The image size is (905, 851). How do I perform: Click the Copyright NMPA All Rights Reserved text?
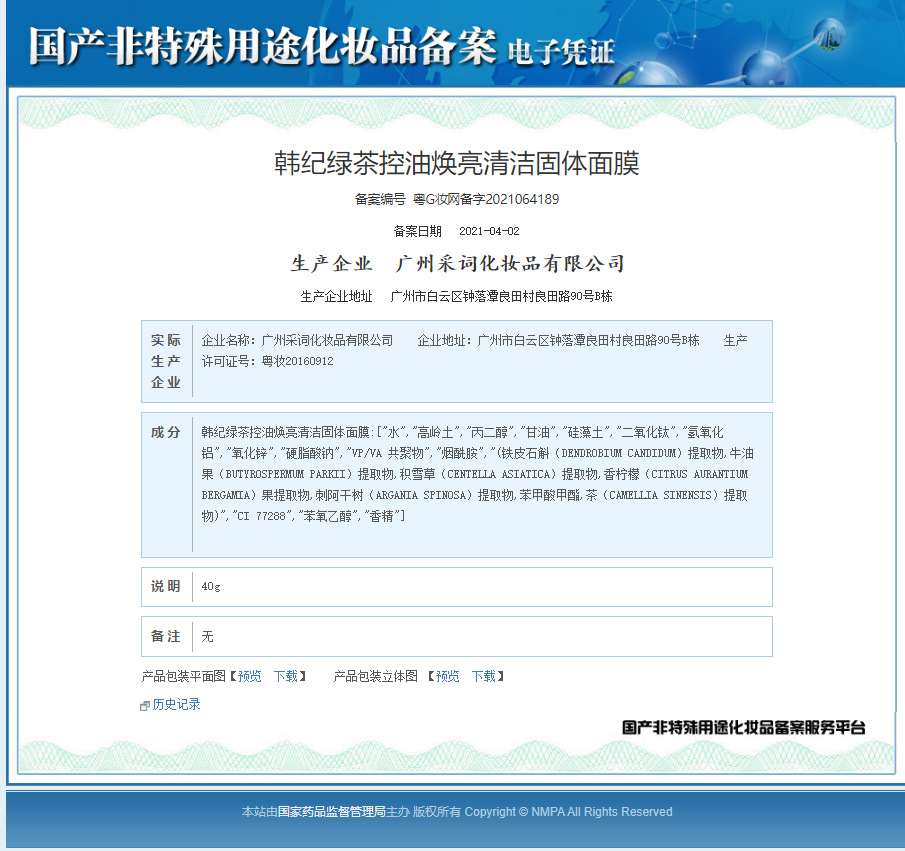[569, 812]
